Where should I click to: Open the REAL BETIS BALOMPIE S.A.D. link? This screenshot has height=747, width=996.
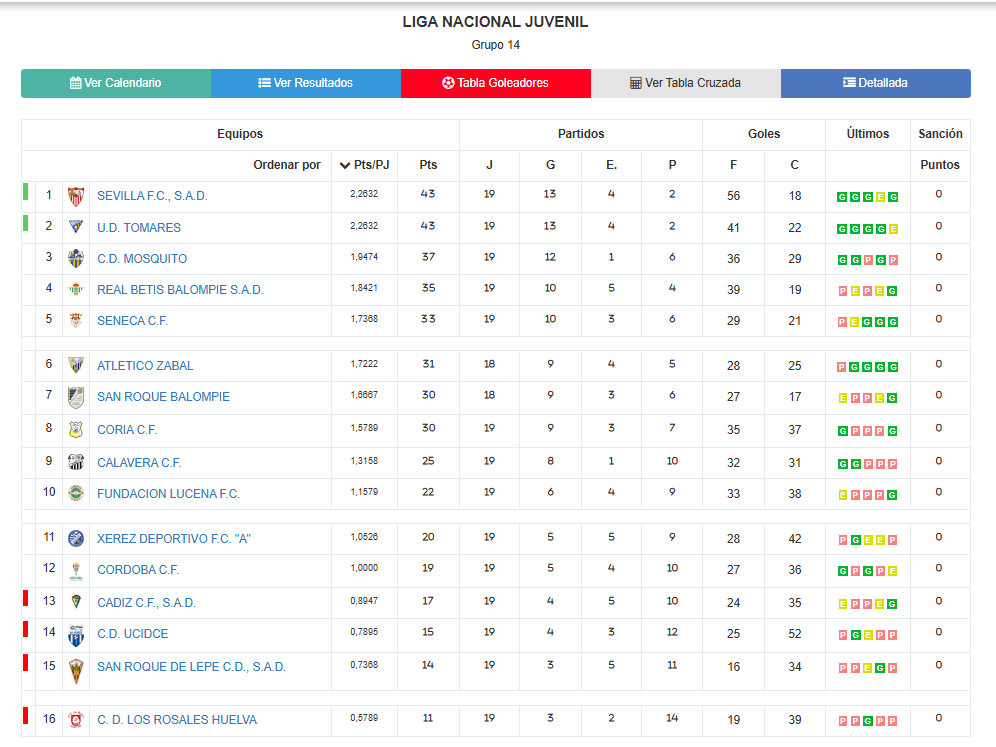pyautogui.click(x=180, y=290)
